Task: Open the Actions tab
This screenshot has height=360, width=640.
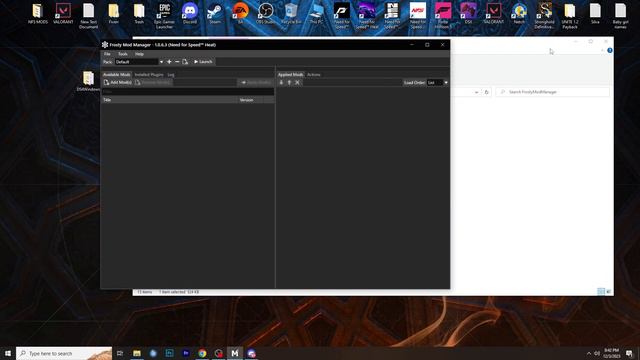Action: click(x=313, y=75)
